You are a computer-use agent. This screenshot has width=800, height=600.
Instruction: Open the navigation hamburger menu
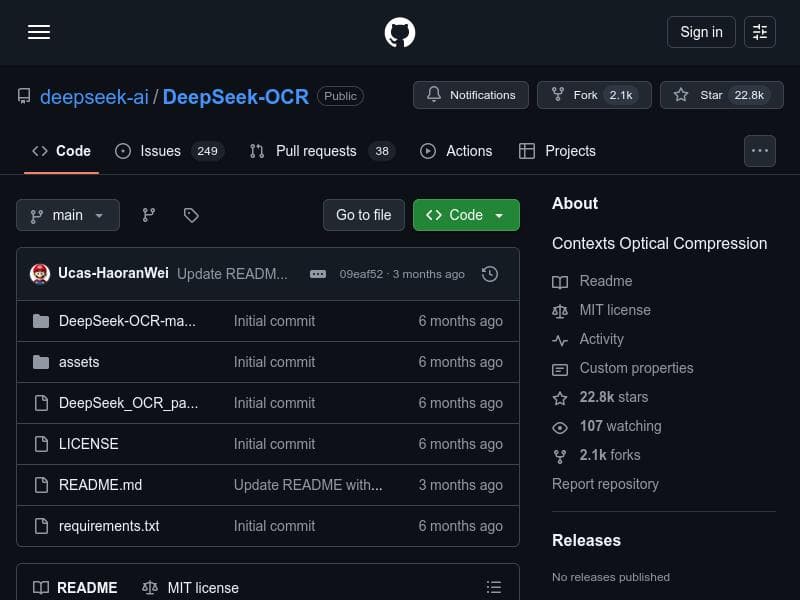click(x=39, y=32)
